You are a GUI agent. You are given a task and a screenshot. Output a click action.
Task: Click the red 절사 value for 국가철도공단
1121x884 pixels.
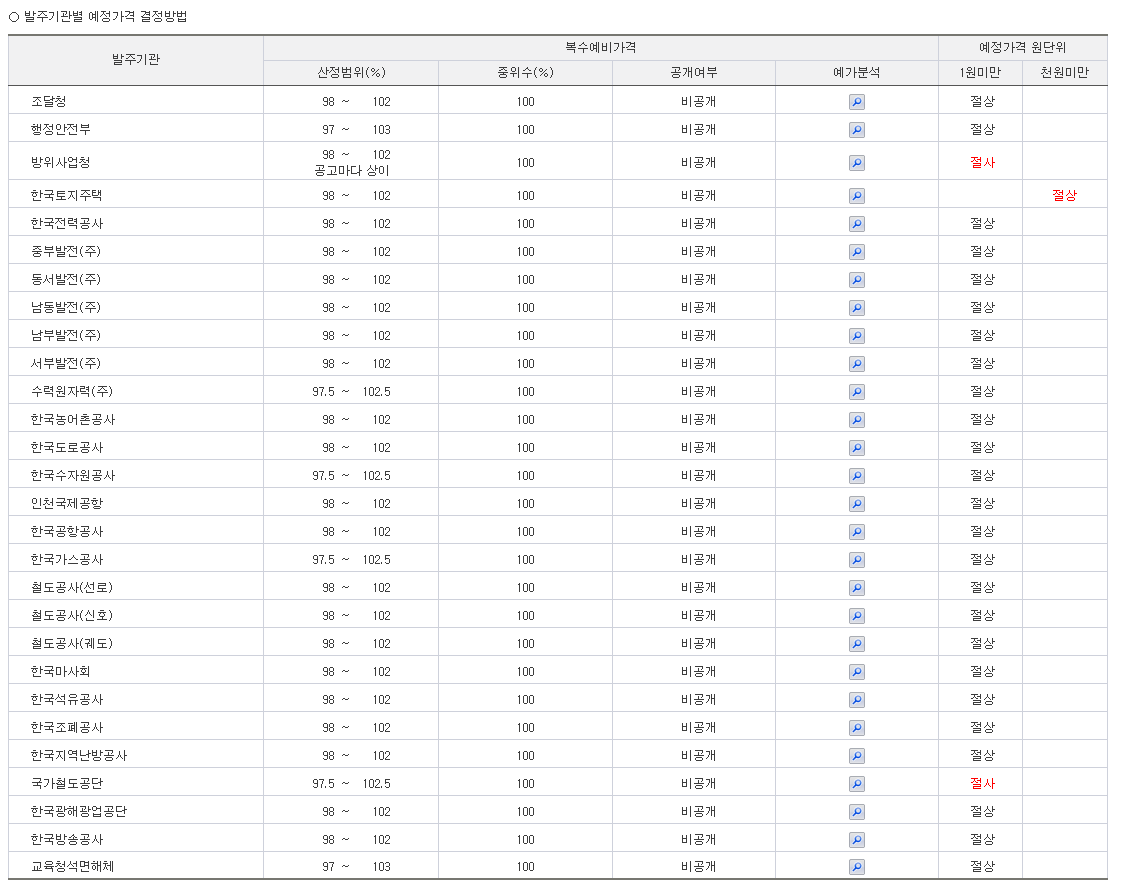tap(982, 783)
